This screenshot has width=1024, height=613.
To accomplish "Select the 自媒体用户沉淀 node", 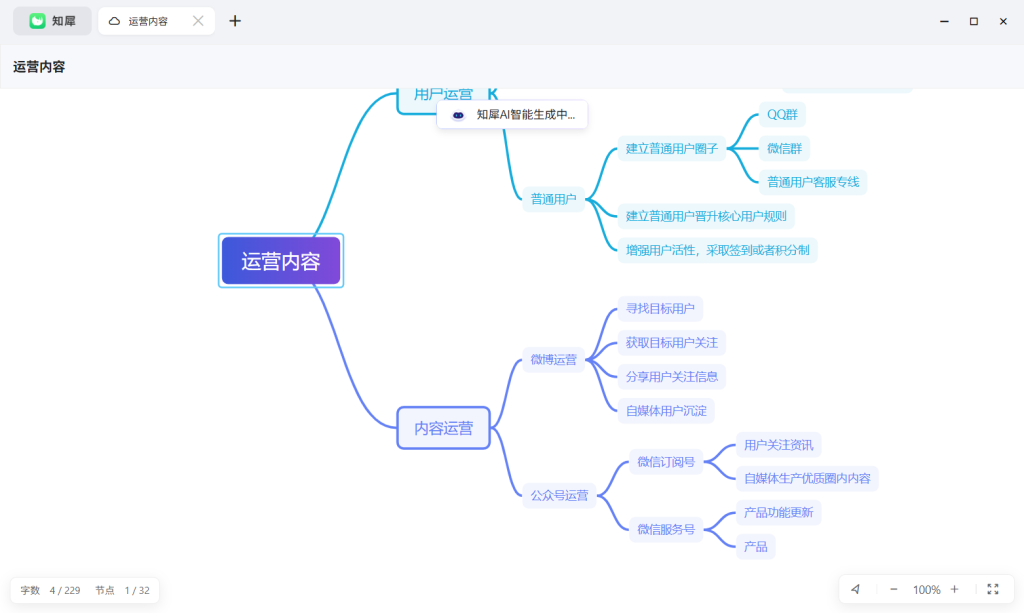I will (666, 411).
